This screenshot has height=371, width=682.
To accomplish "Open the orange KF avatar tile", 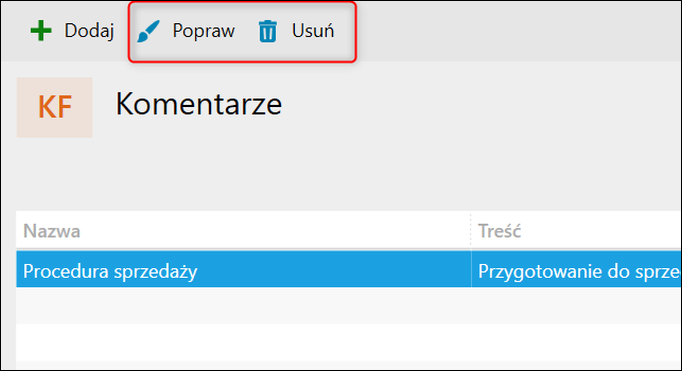I will click(x=54, y=107).
